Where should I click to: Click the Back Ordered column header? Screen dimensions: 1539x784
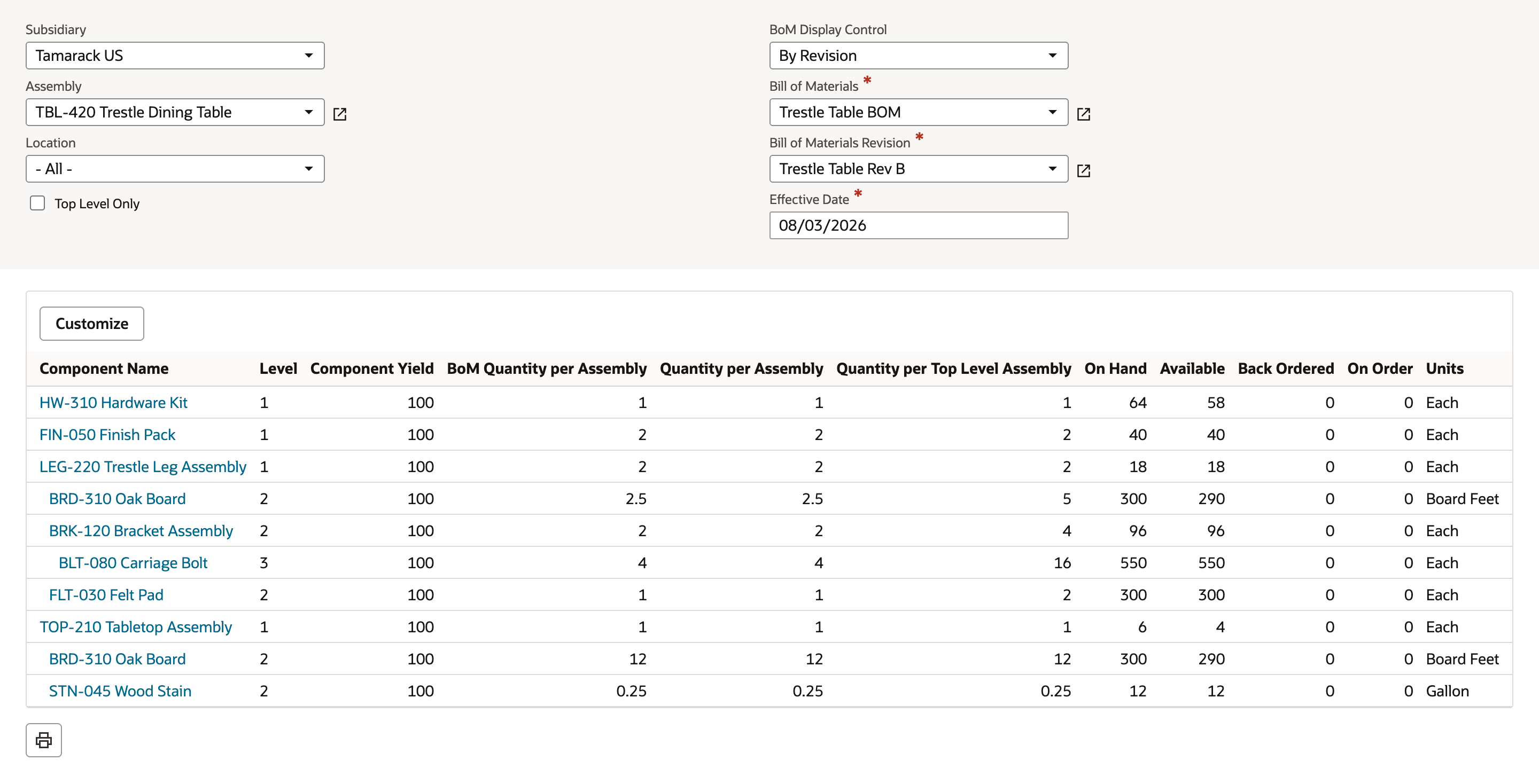click(x=1286, y=369)
